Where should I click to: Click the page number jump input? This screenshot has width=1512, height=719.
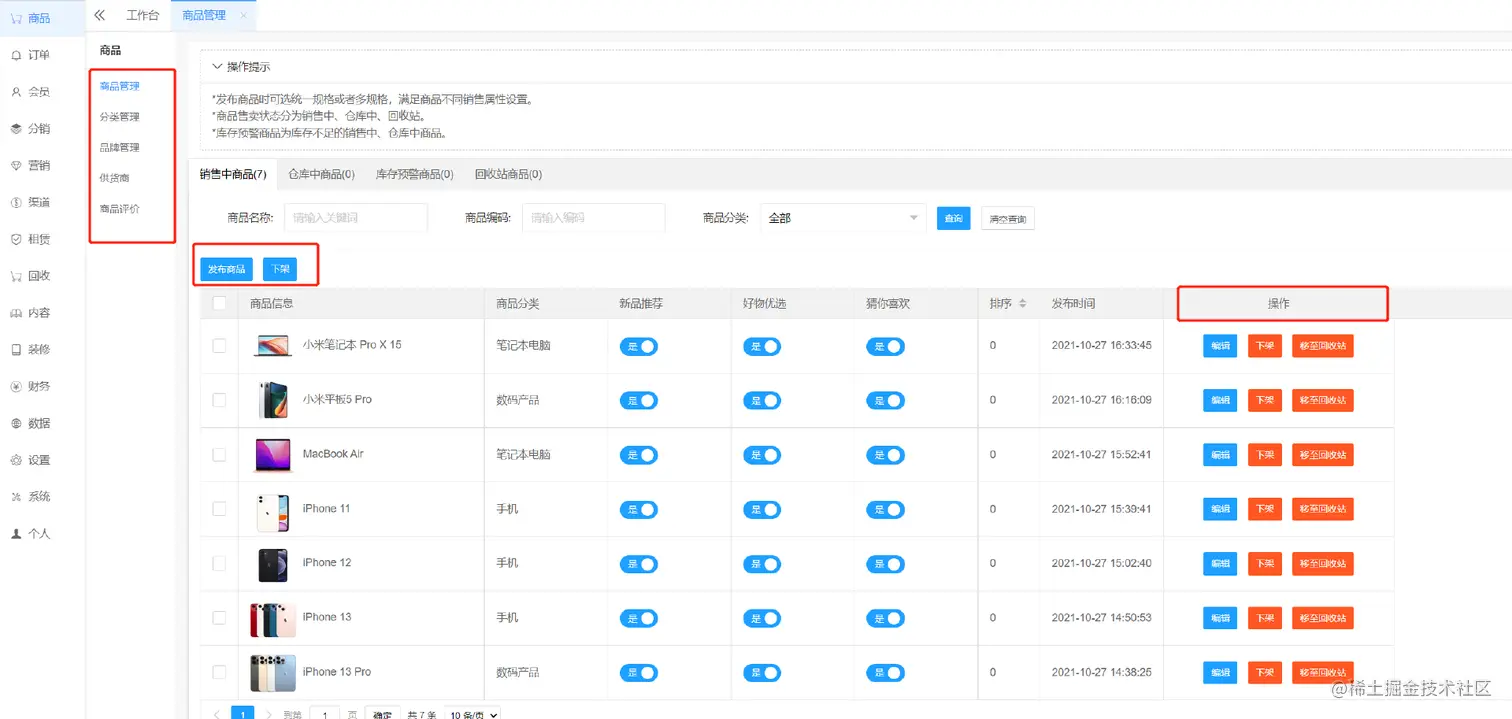[x=324, y=714]
